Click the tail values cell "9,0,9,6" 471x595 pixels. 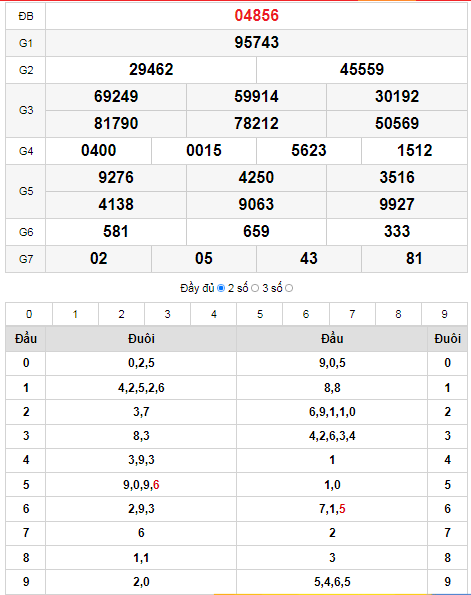click(141, 485)
